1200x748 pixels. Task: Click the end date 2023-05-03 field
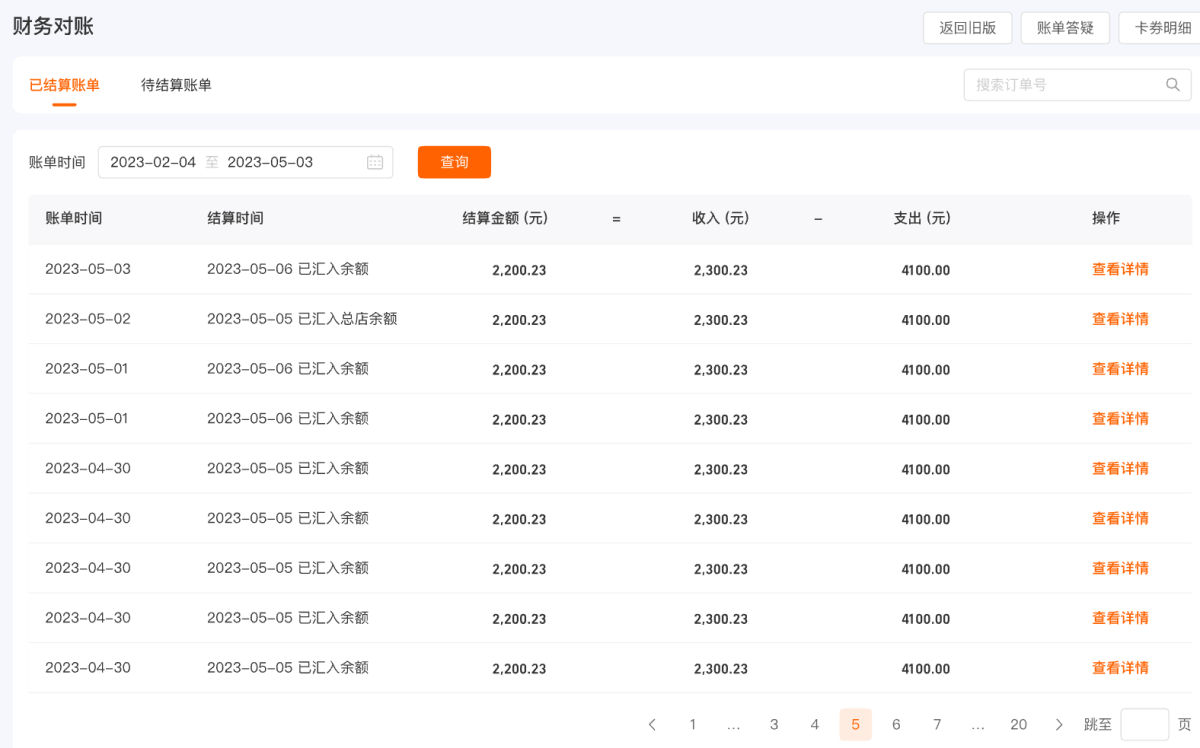tap(270, 162)
